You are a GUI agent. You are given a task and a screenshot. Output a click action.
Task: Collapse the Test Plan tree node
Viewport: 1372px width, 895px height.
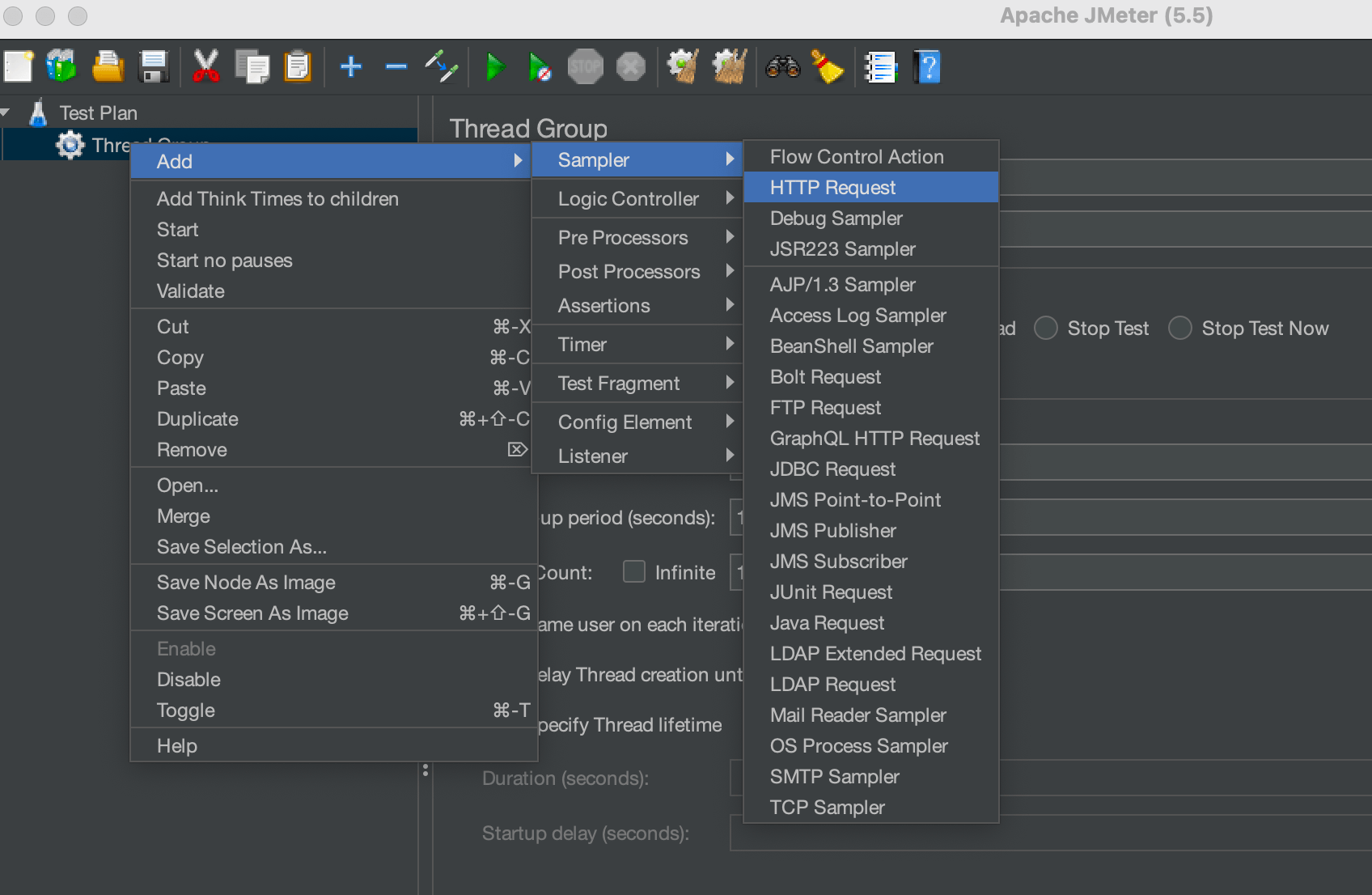pyautogui.click(x=6, y=112)
